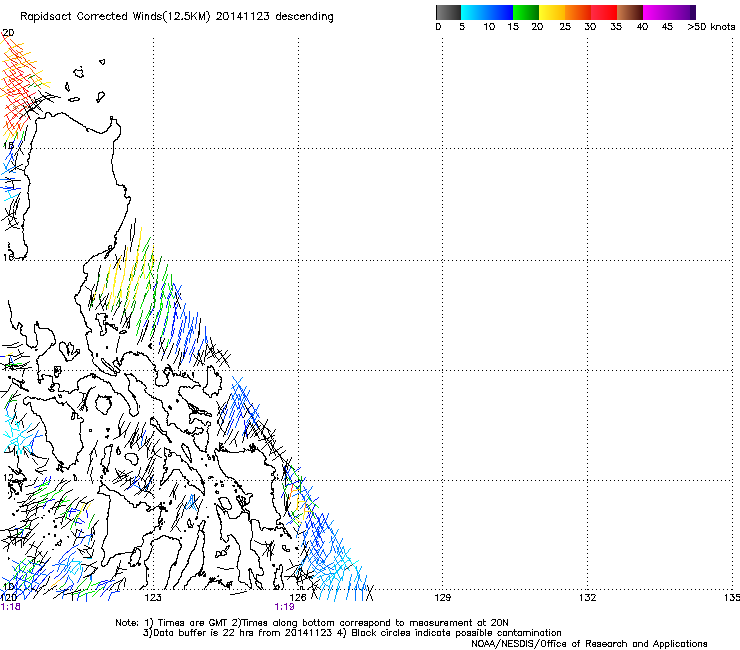The height and width of the screenshot is (650, 740).
Task: Click the purple time label '1:19'
Action: click(285, 607)
